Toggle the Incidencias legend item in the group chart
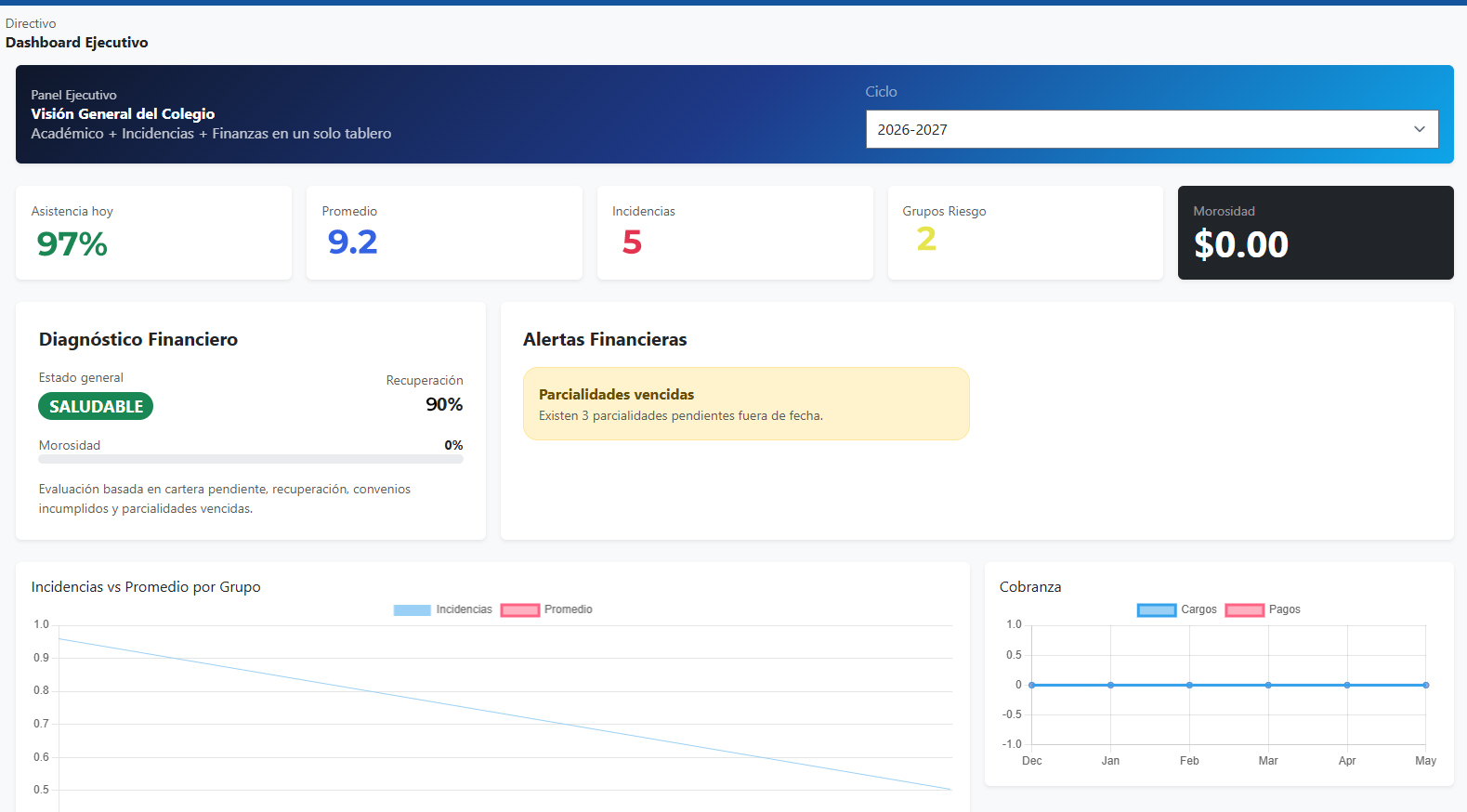 click(x=443, y=609)
